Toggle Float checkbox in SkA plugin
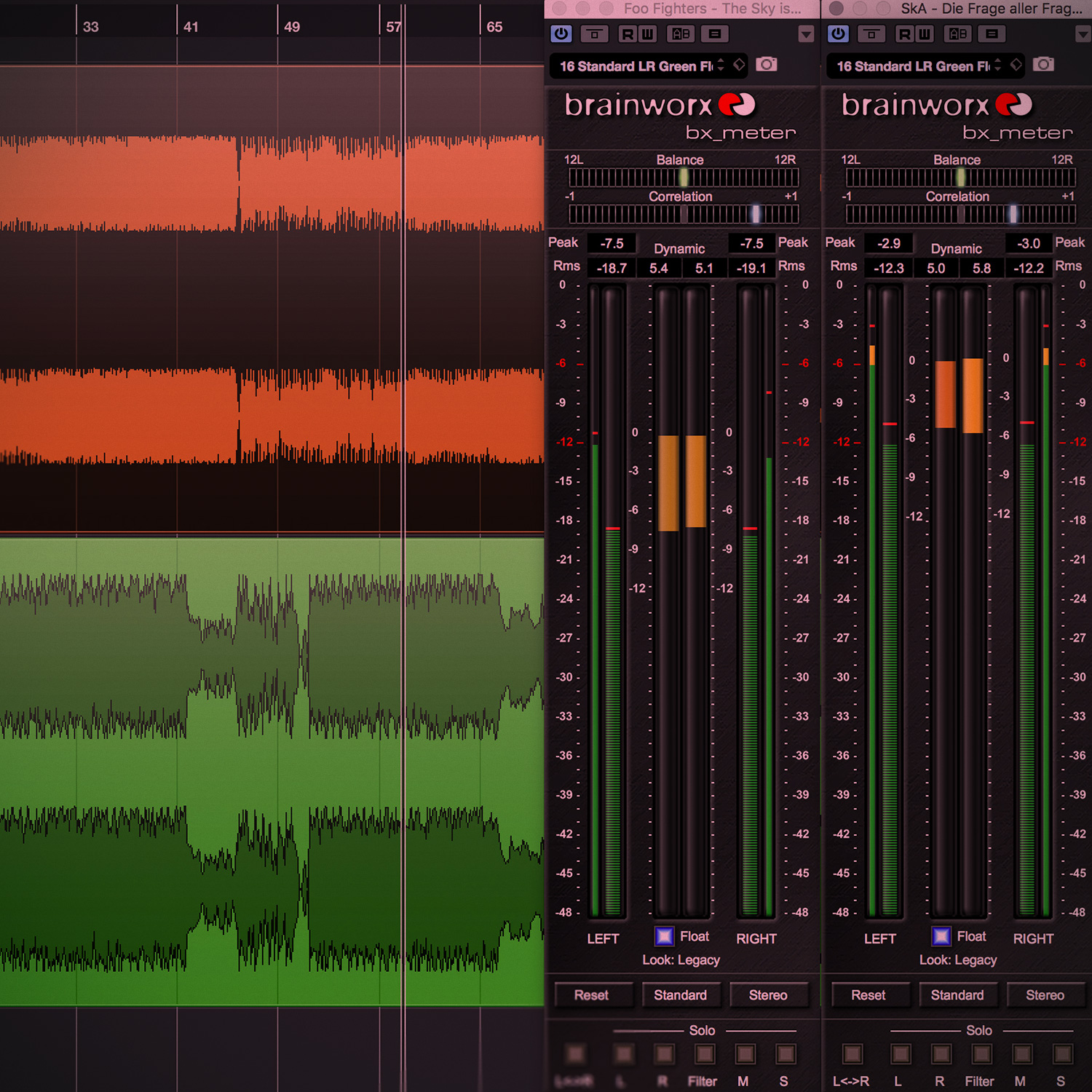Screen dimensions: 1092x1092 (941, 936)
